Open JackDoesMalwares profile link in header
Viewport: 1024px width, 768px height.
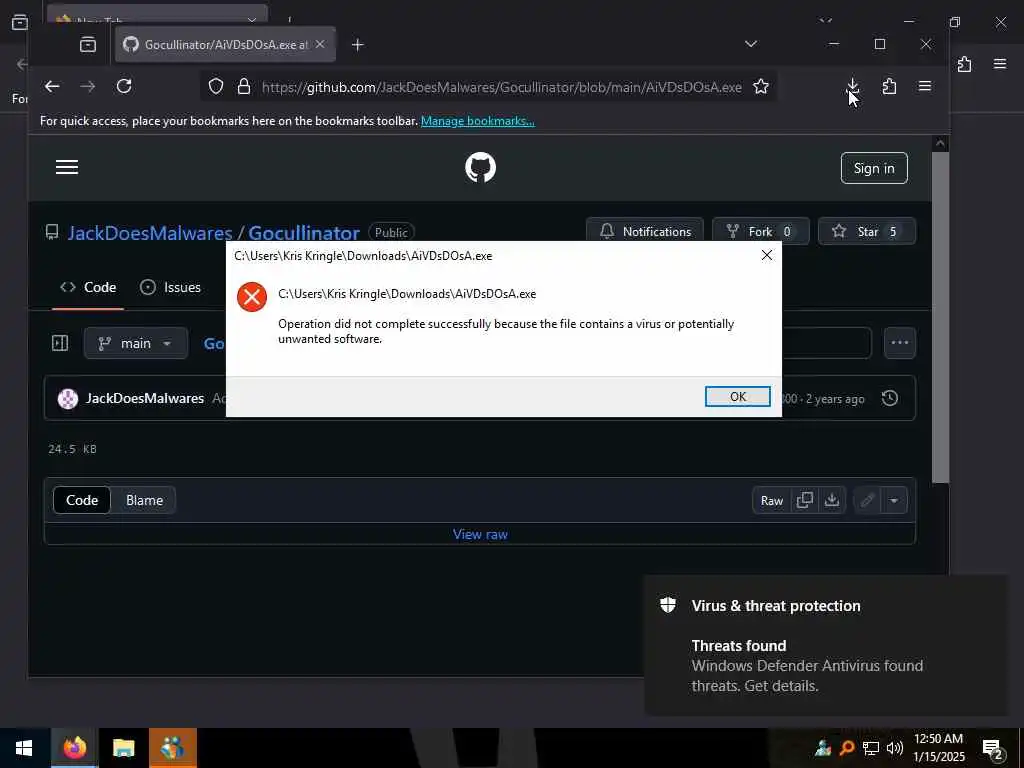[150, 233]
